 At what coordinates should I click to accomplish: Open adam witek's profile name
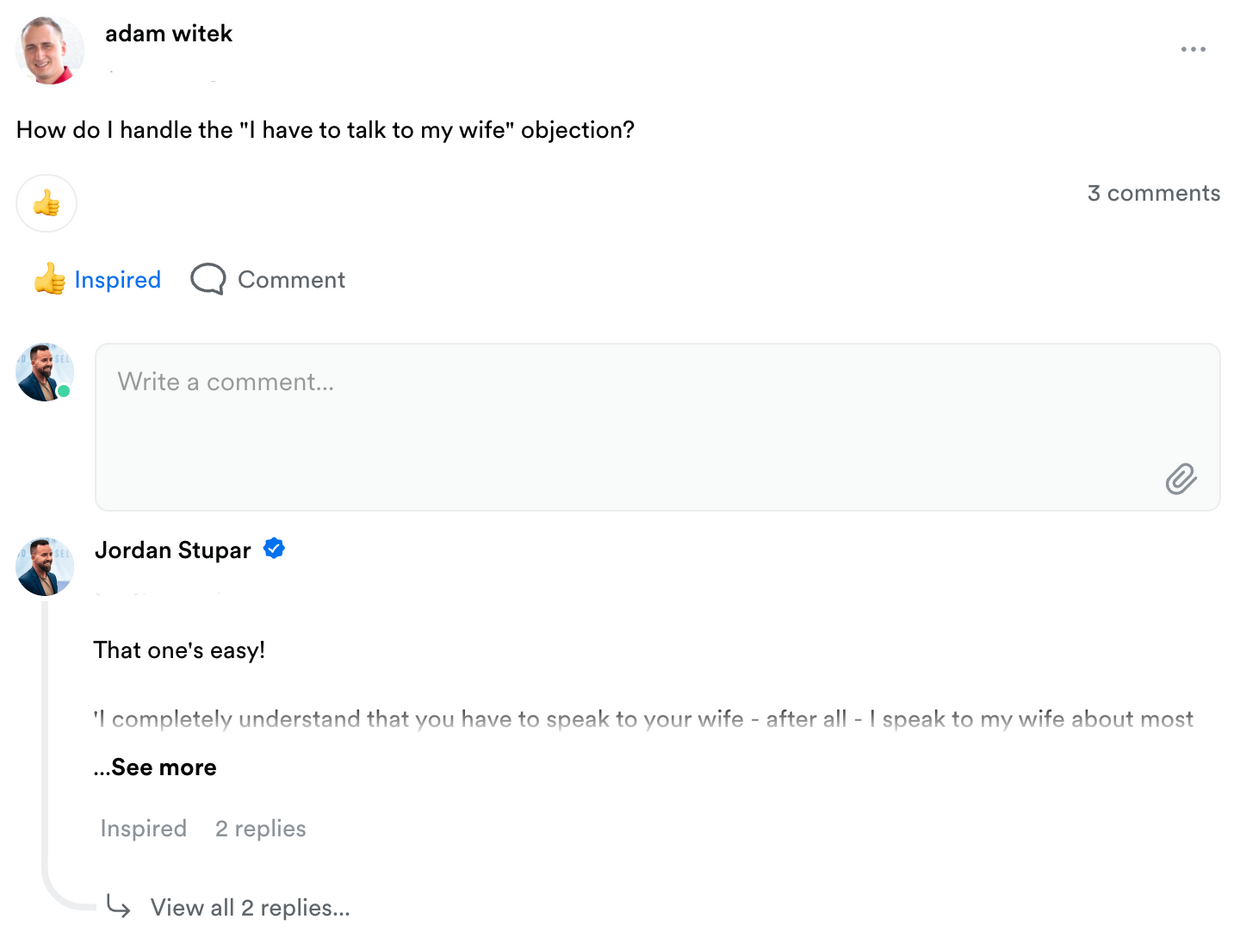168,33
